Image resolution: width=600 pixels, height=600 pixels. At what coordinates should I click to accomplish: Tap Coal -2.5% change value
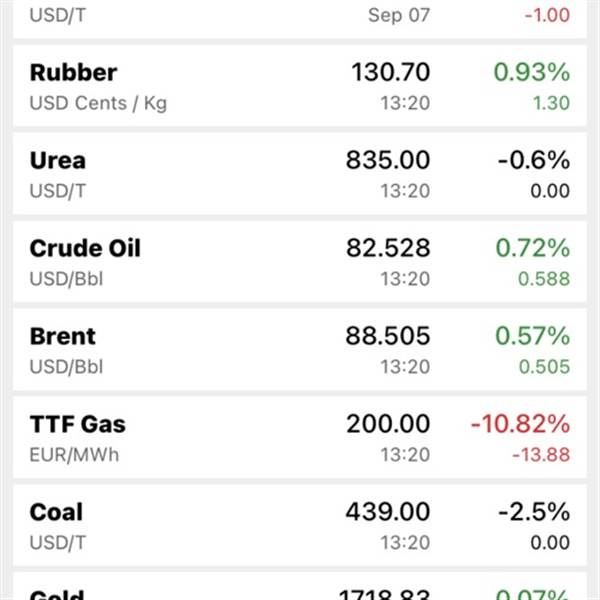point(534,512)
